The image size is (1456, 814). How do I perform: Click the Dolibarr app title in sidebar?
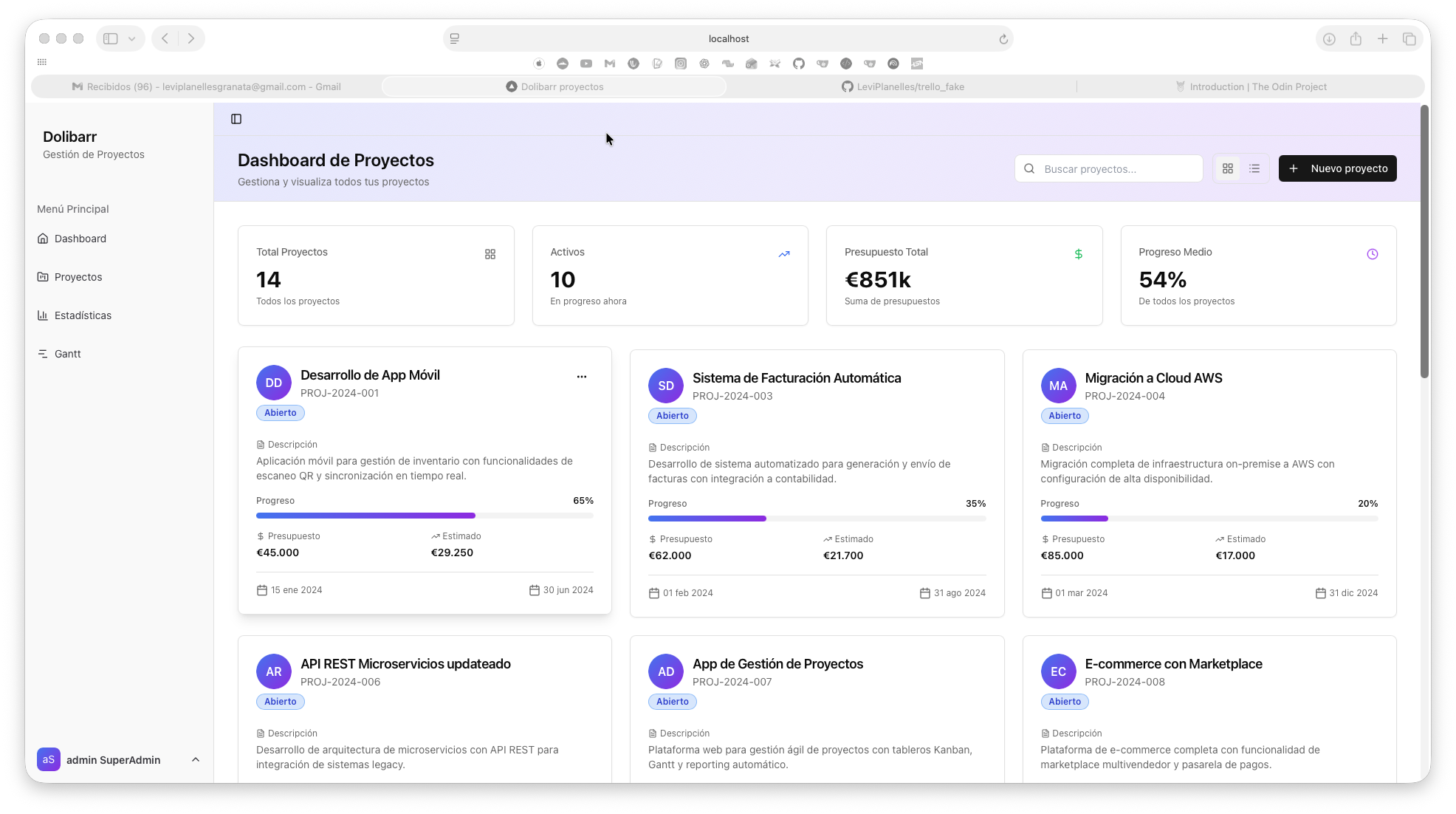(x=69, y=137)
